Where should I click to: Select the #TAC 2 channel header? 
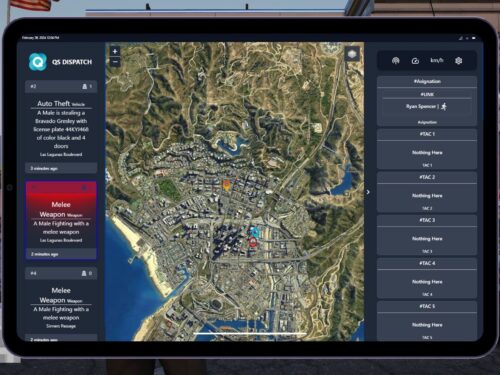pyautogui.click(x=427, y=177)
